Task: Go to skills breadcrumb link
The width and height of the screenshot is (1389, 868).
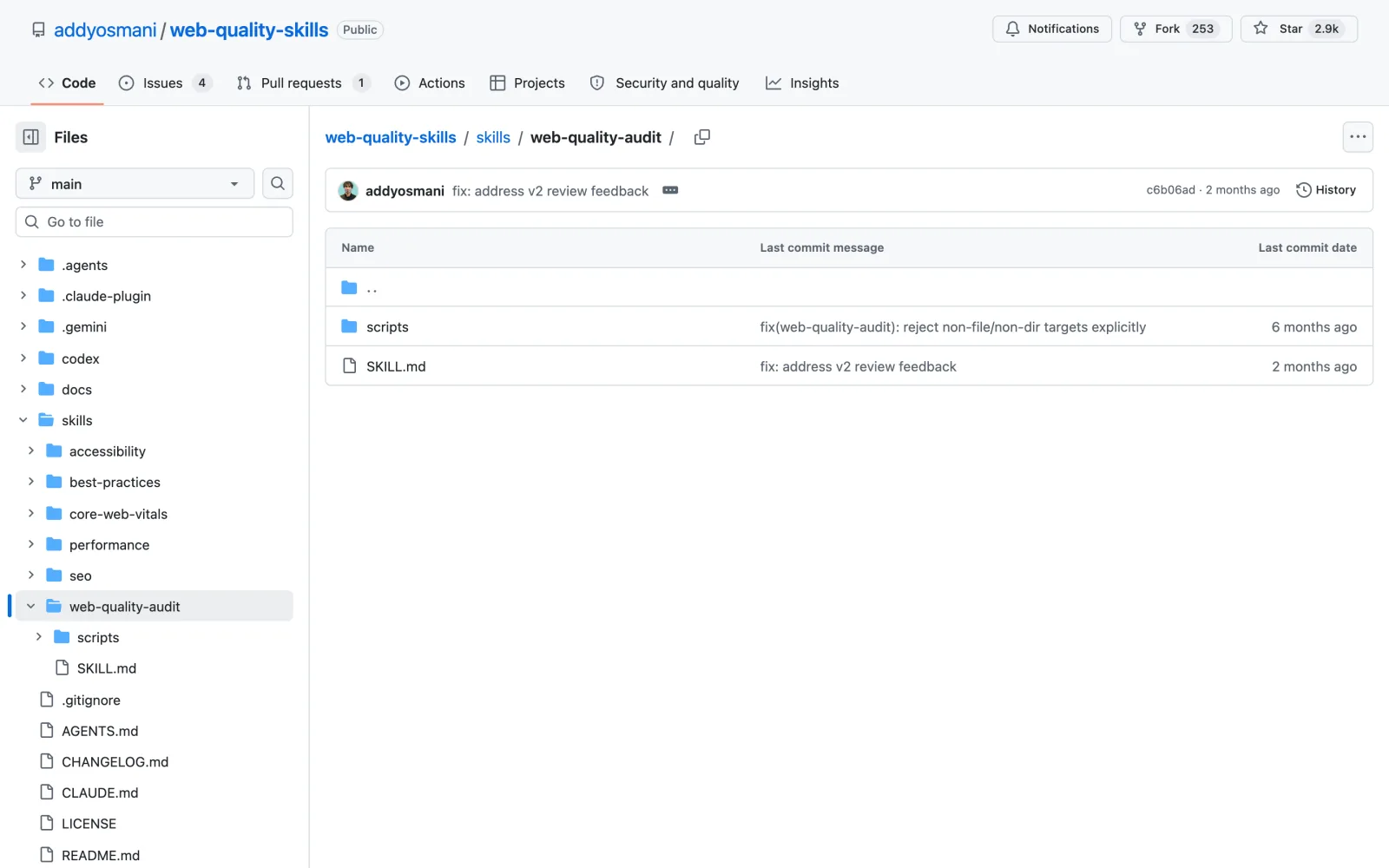Action: point(493,137)
